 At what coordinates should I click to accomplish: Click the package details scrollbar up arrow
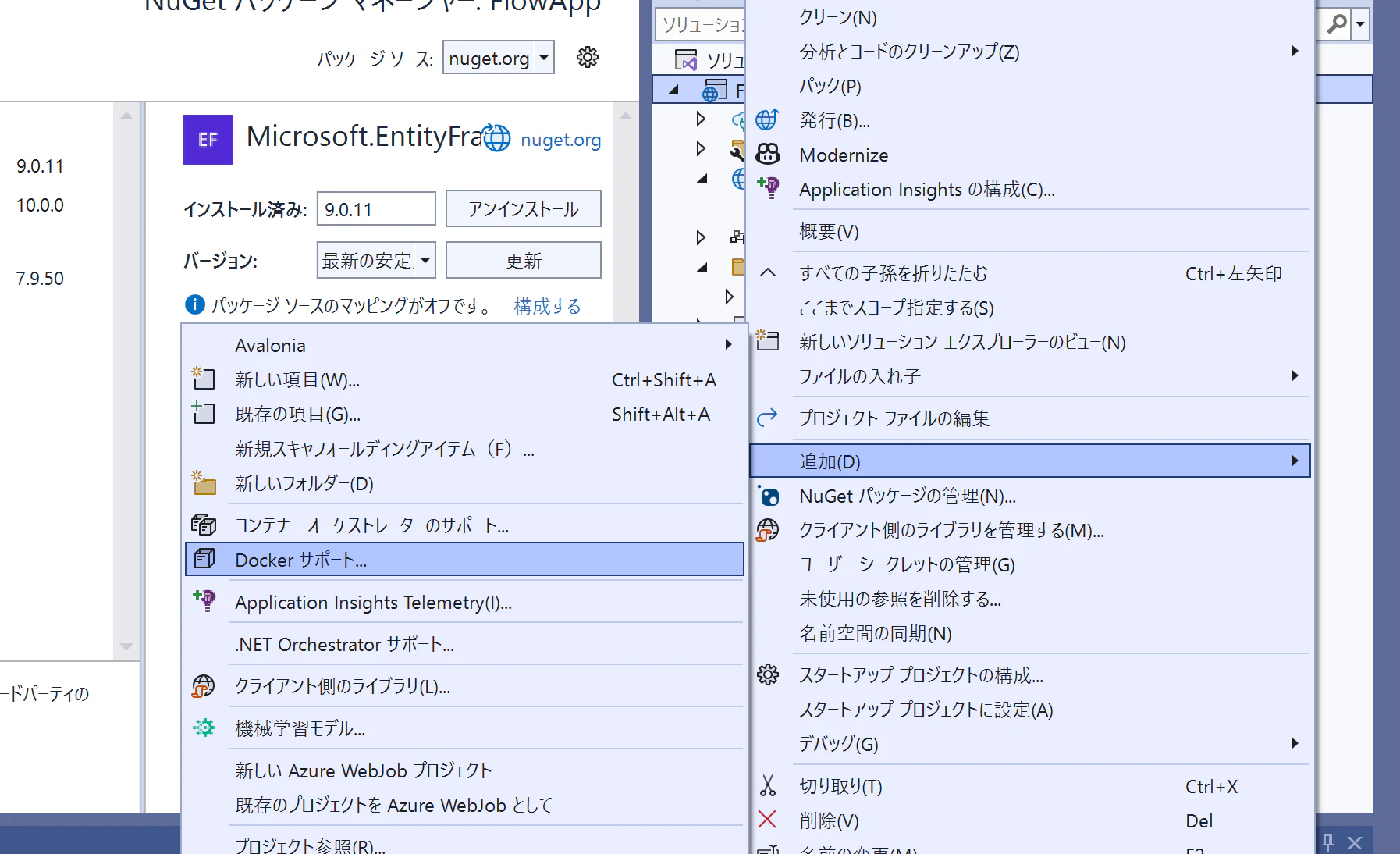tap(625, 116)
